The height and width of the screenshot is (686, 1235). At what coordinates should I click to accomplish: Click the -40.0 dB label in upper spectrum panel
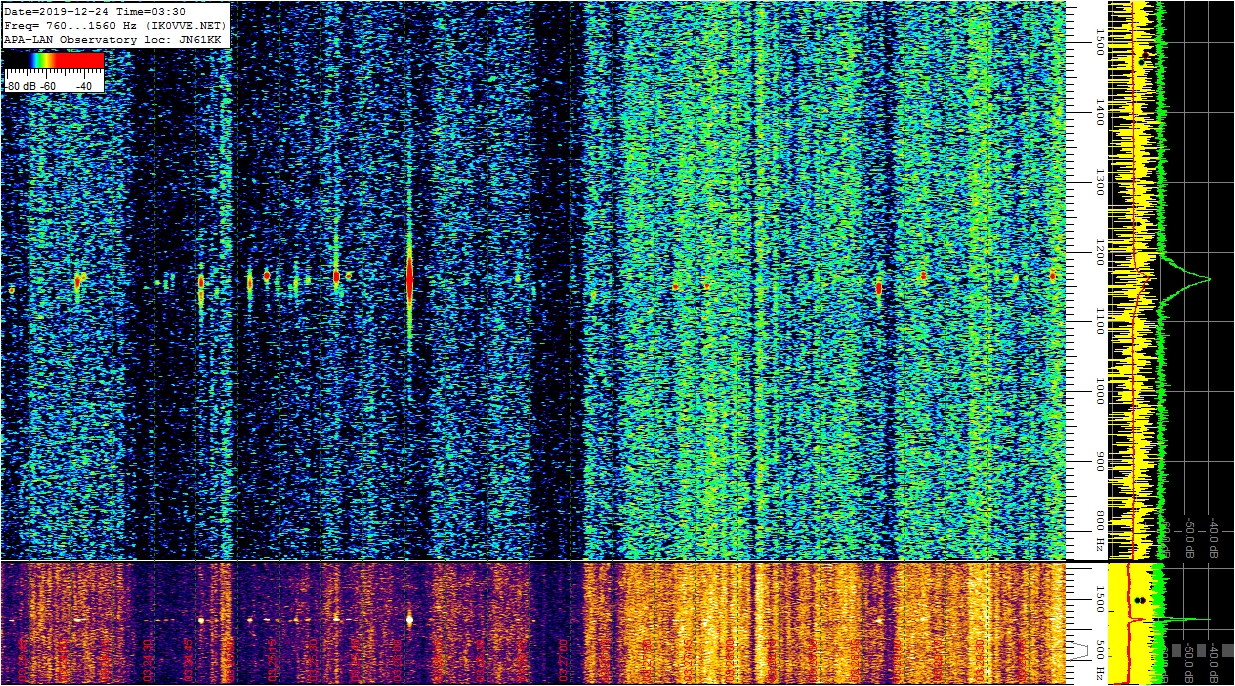pyautogui.click(x=1214, y=538)
